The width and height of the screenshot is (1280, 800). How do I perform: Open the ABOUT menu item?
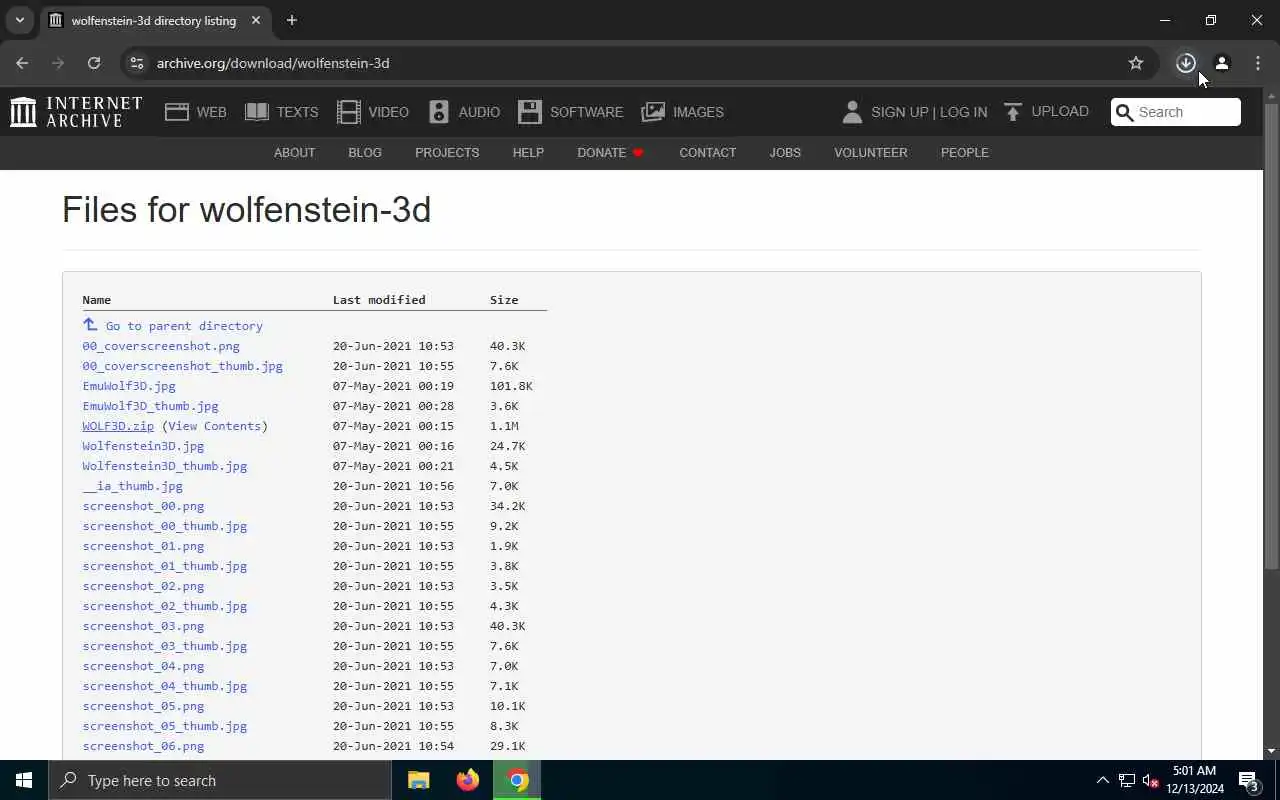tap(294, 152)
